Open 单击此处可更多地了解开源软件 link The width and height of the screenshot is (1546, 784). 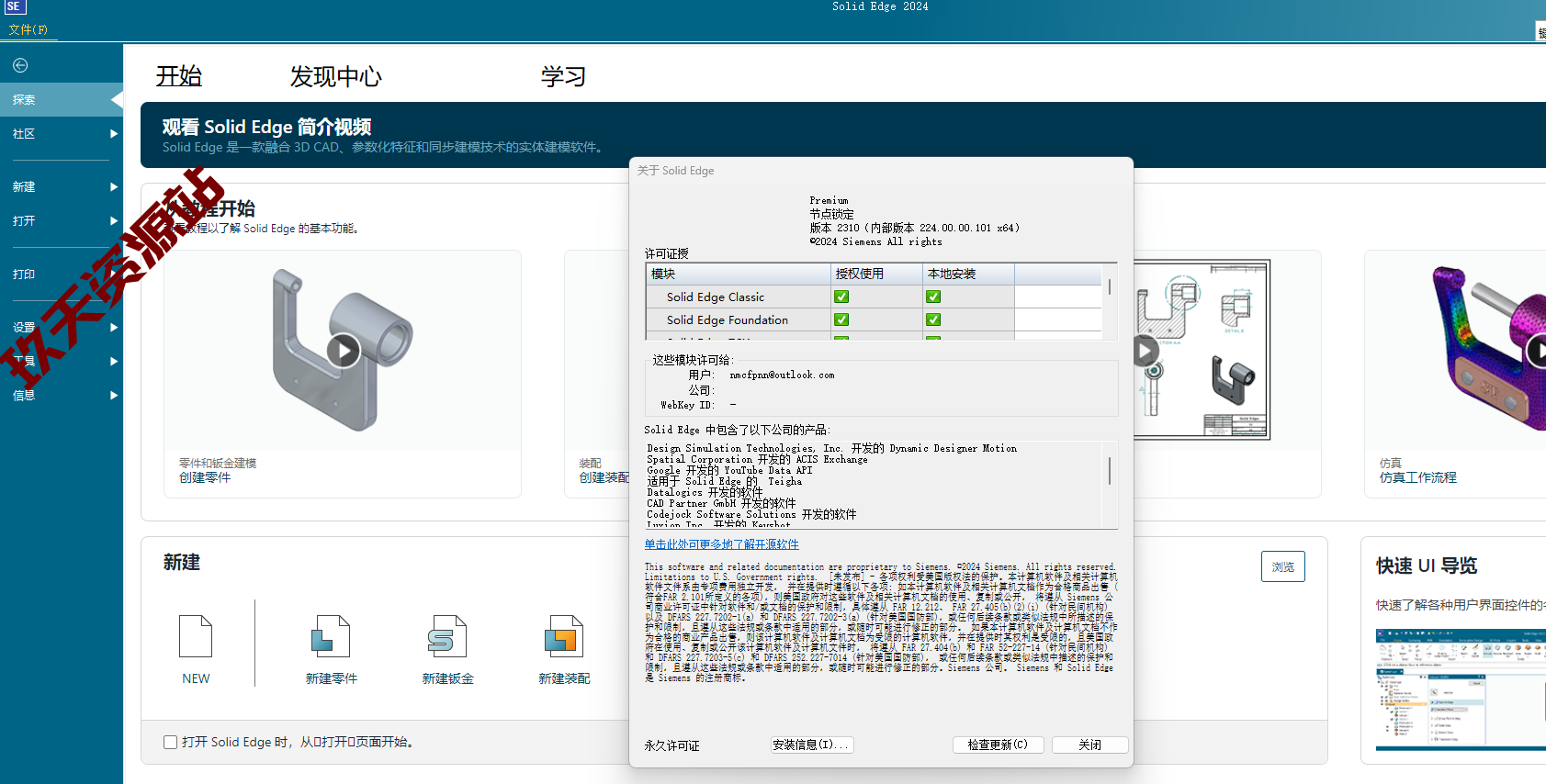click(x=721, y=544)
